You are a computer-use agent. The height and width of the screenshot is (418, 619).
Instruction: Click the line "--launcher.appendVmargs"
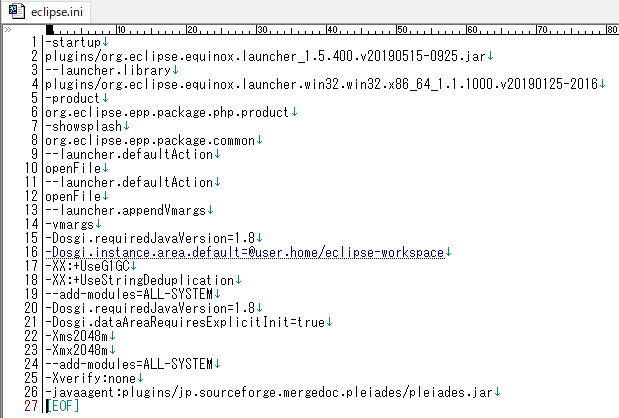(x=126, y=210)
